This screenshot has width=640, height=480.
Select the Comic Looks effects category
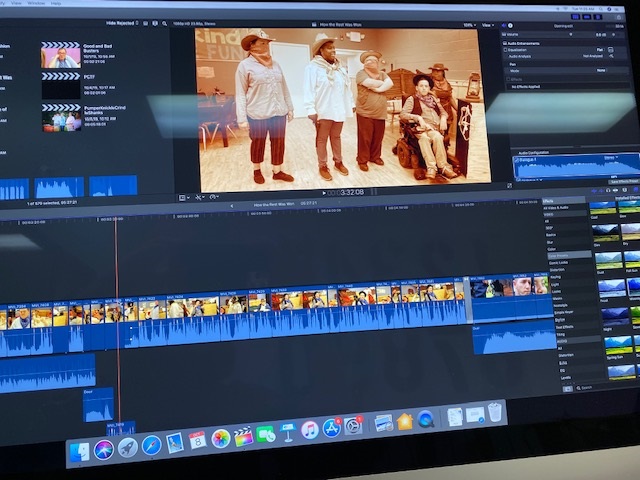point(559,263)
